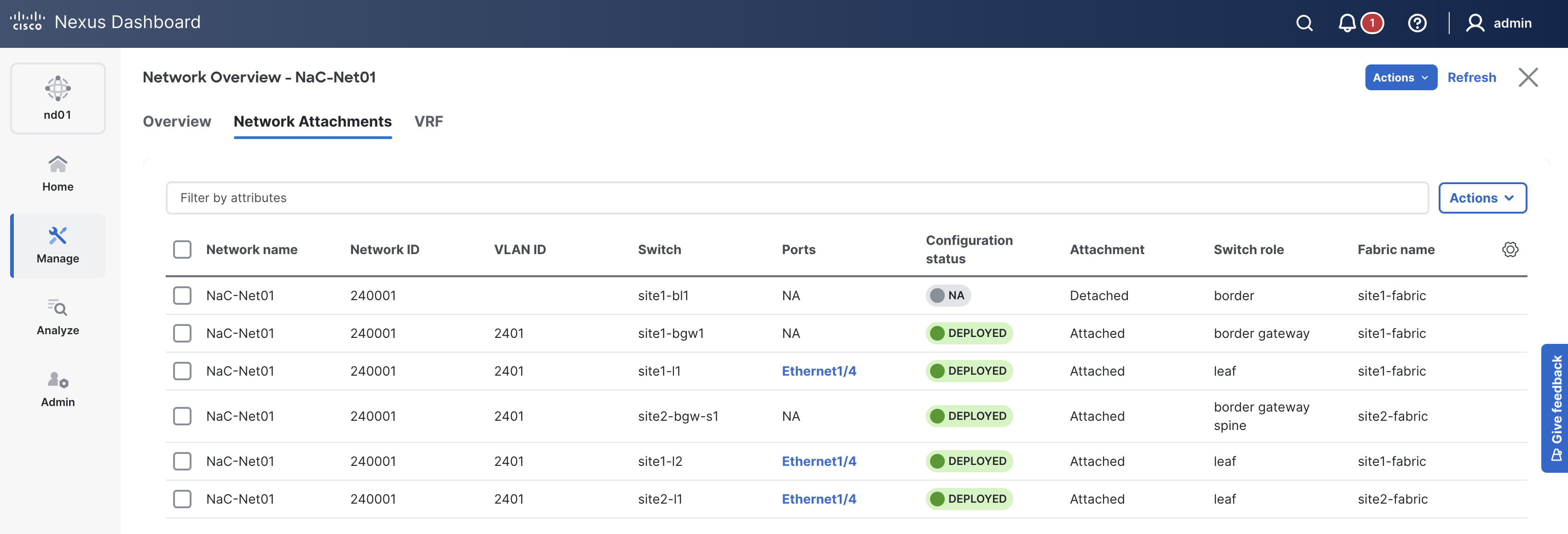Click the help question mark icon
Screen dimensions: 1568x534
tap(1417, 23)
